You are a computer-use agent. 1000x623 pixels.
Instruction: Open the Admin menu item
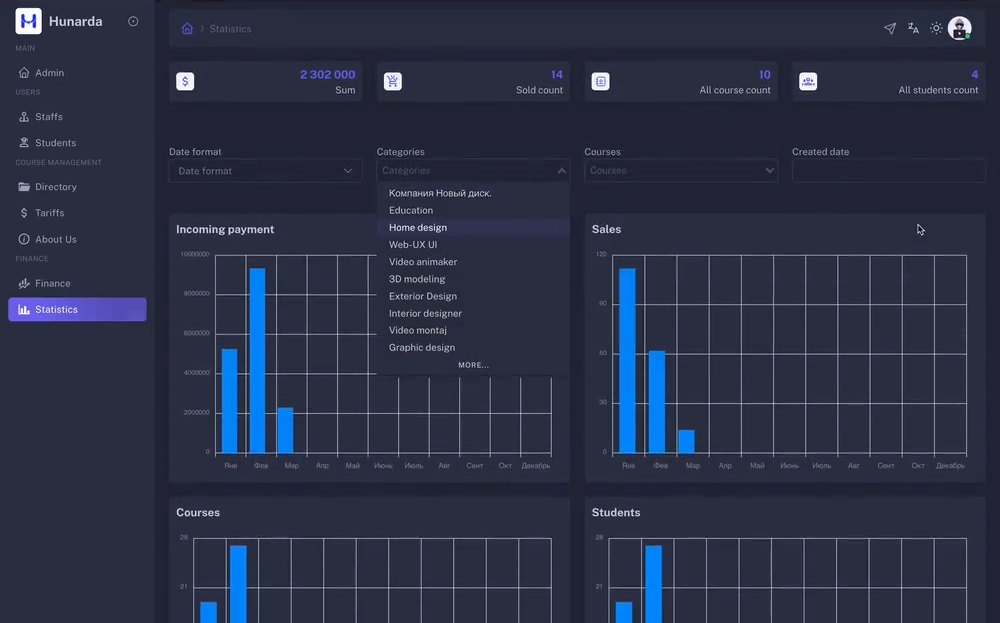pyautogui.click(x=77, y=73)
